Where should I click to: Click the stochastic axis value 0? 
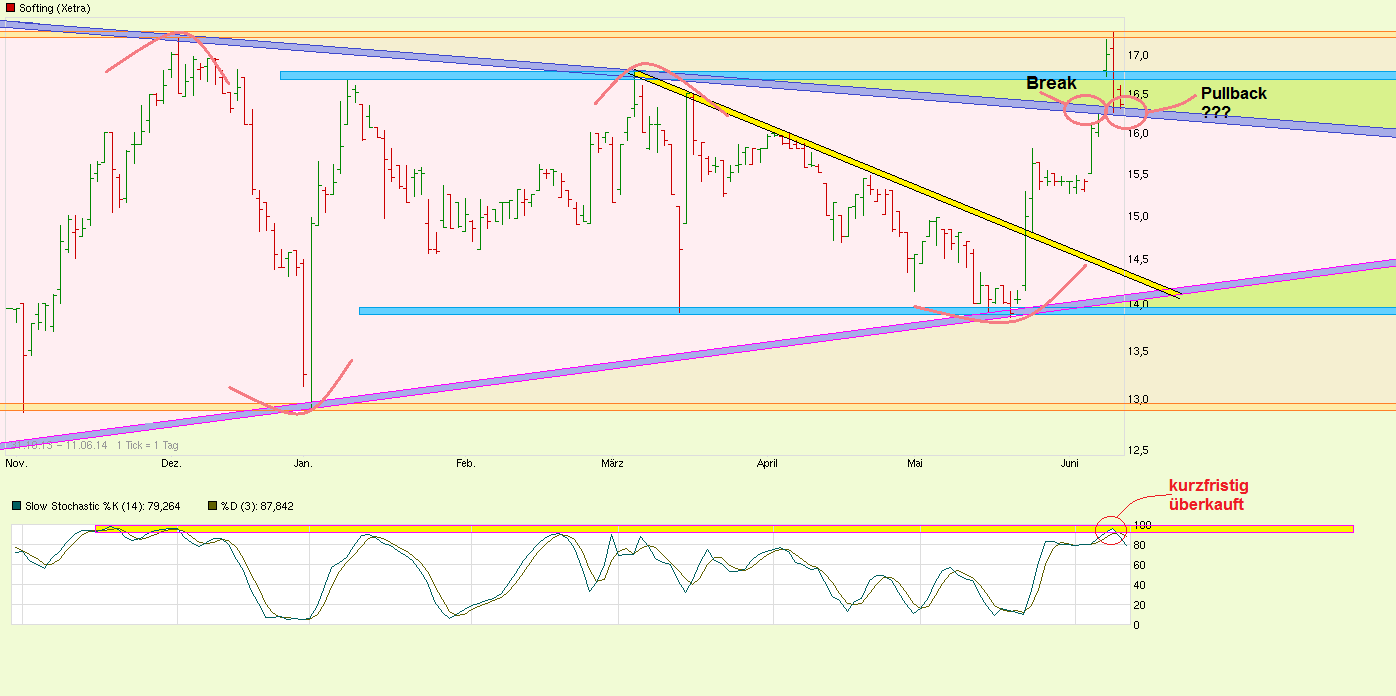click(1136, 625)
